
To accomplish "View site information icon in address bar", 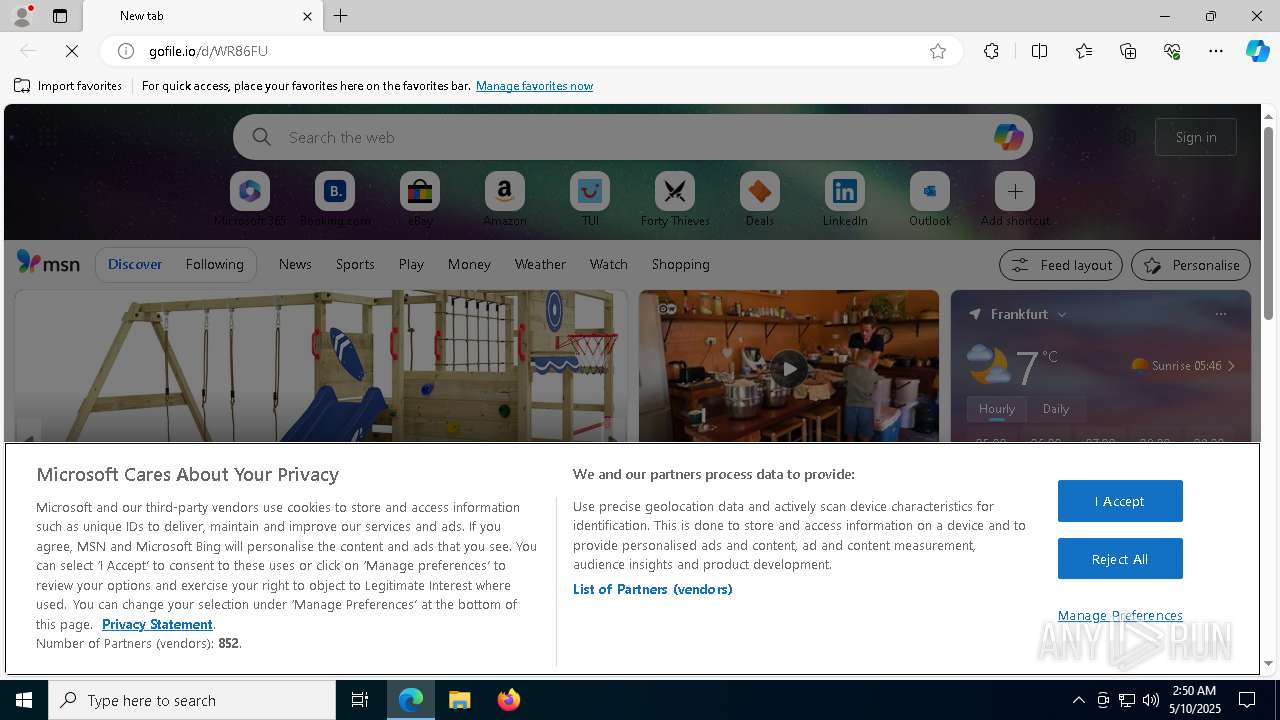I will [126, 51].
